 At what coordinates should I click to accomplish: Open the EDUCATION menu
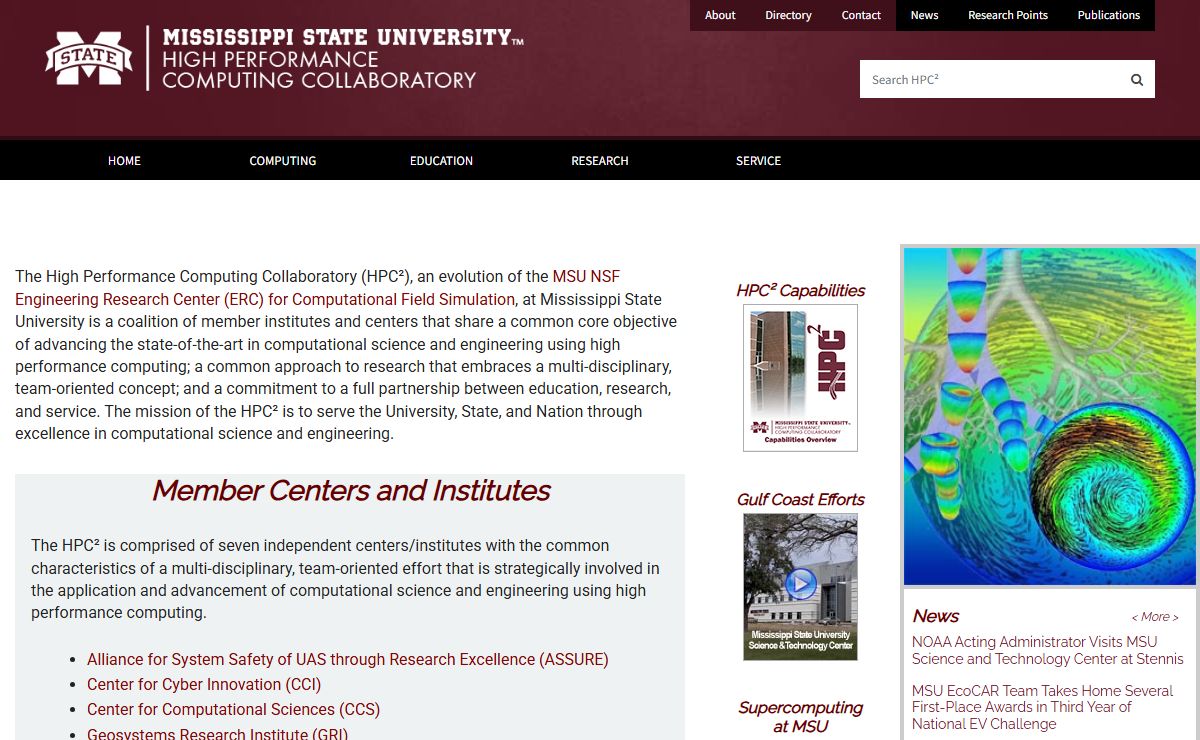[441, 161]
